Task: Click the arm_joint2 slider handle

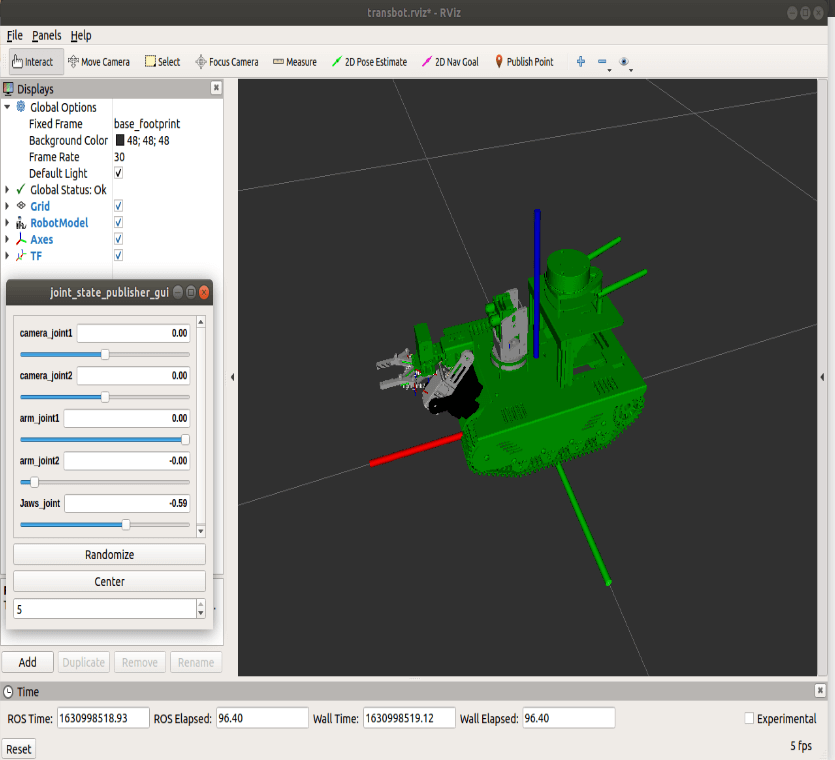Action: [x=34, y=482]
